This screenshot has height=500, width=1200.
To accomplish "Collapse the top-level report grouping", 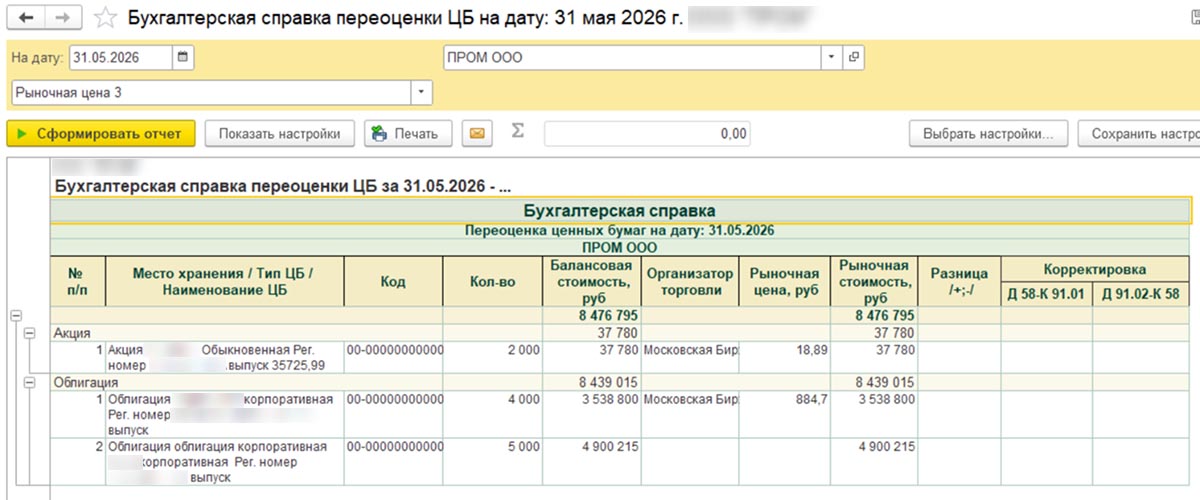I will pyautogui.click(x=14, y=315).
